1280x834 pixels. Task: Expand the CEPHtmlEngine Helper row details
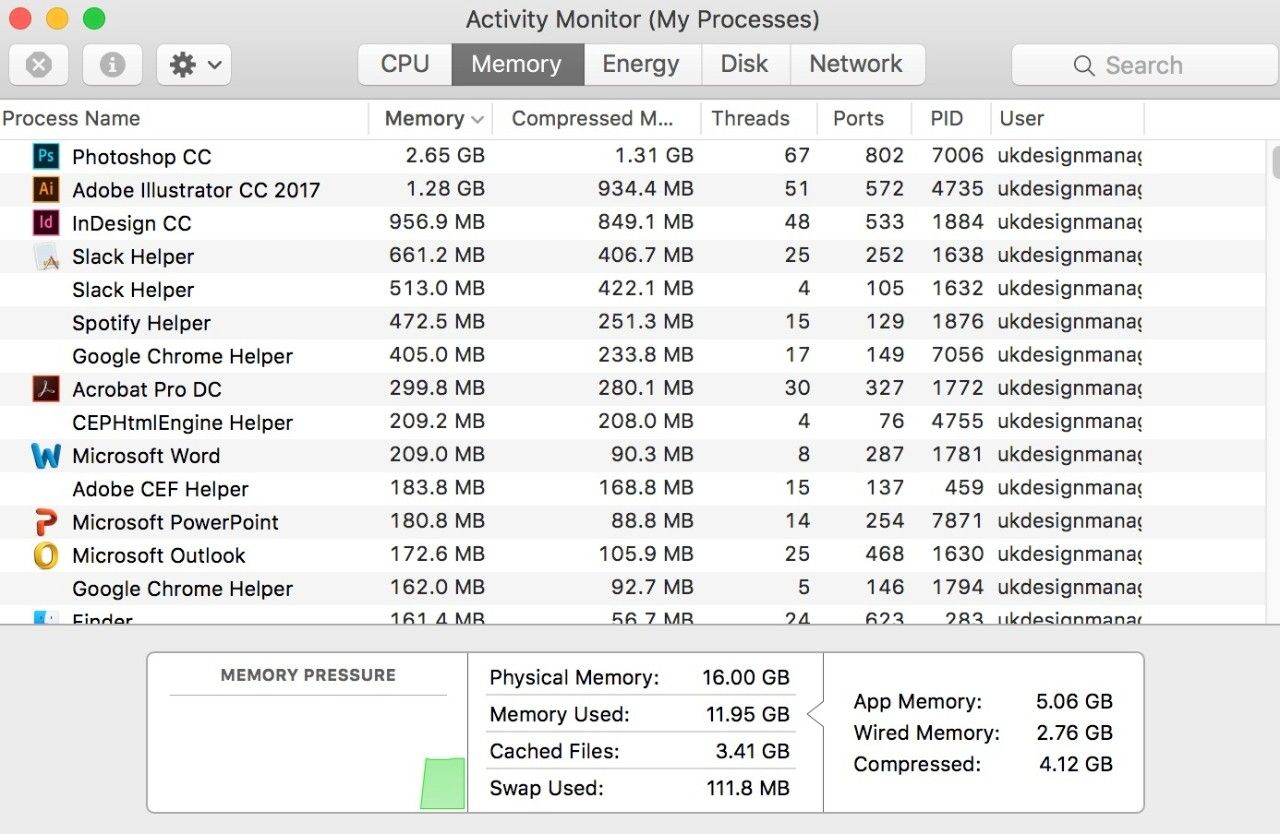(x=180, y=422)
